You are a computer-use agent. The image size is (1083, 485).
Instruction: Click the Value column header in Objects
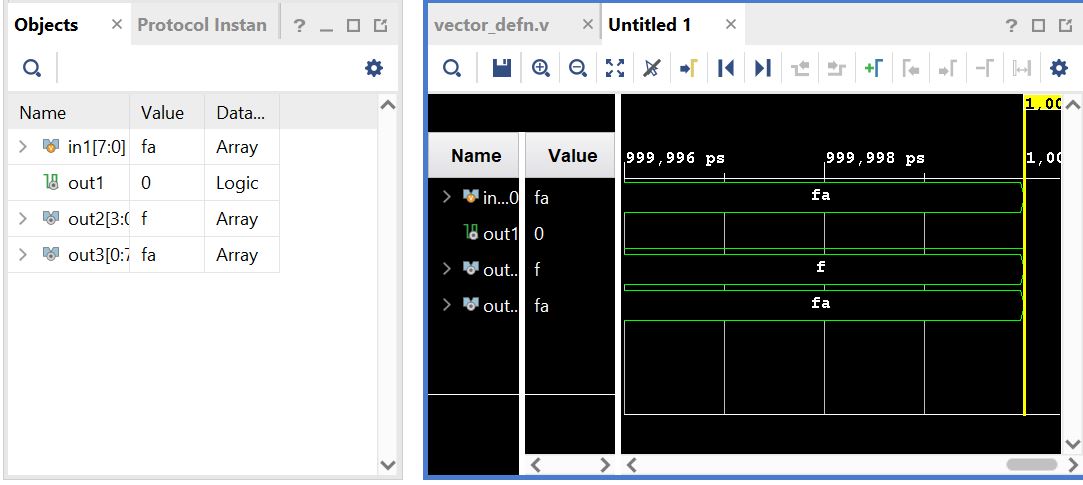pos(163,113)
